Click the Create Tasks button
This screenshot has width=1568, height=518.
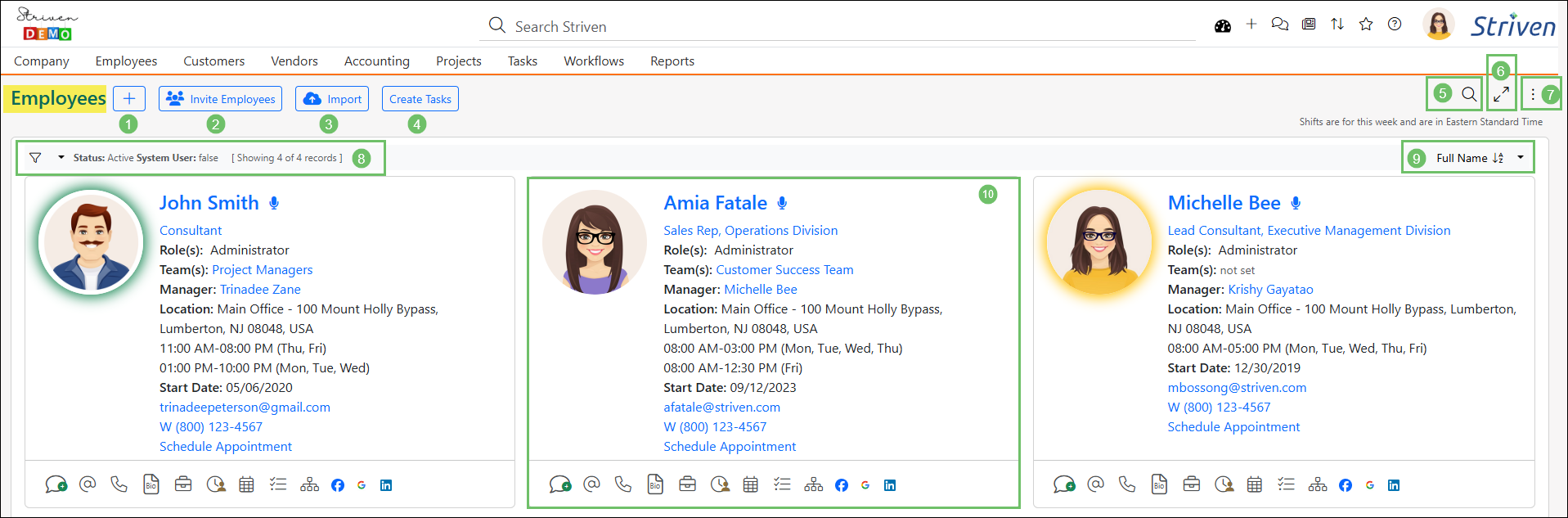[420, 99]
